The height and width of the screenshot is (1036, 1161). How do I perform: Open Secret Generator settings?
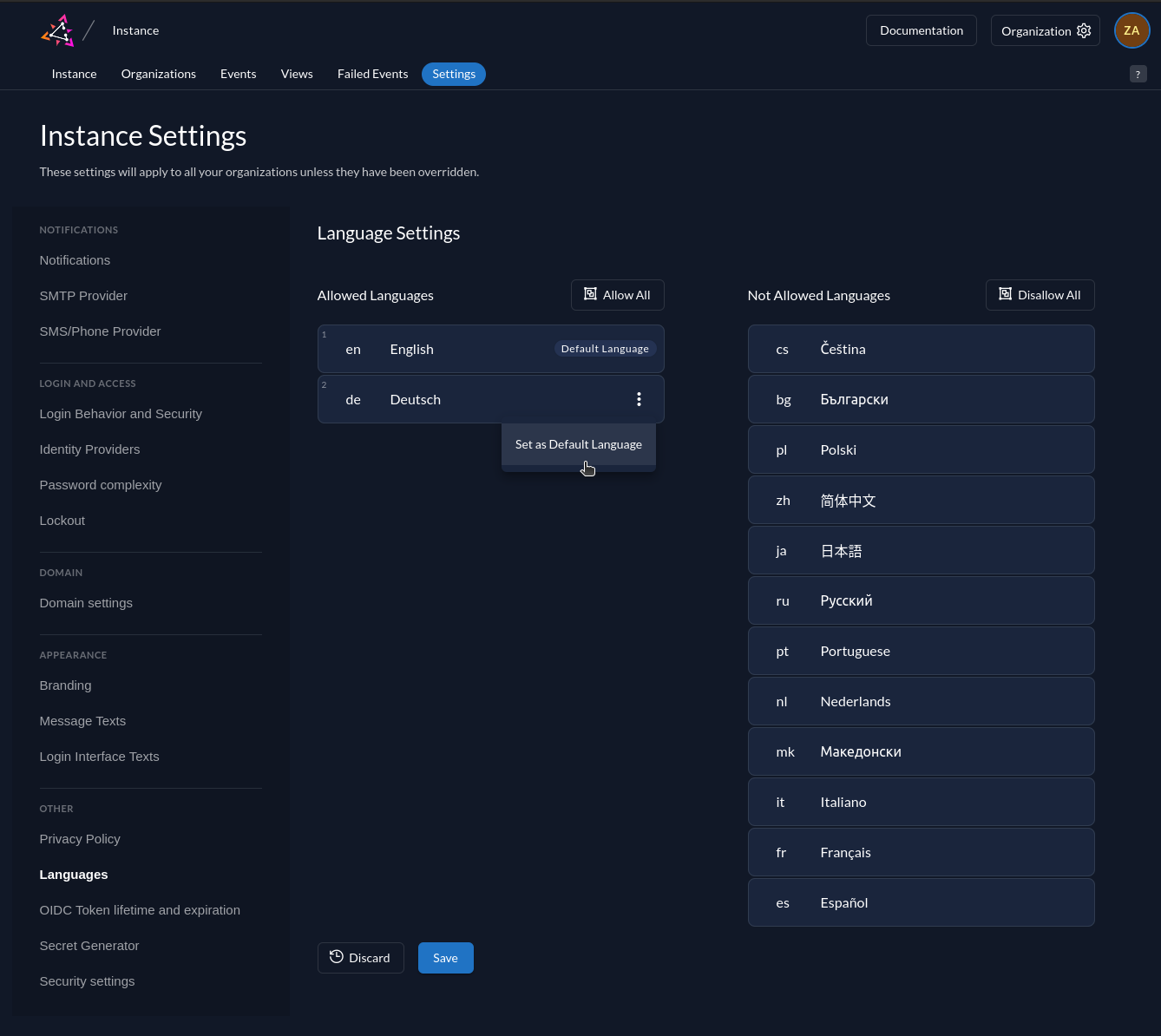pyautogui.click(x=89, y=946)
